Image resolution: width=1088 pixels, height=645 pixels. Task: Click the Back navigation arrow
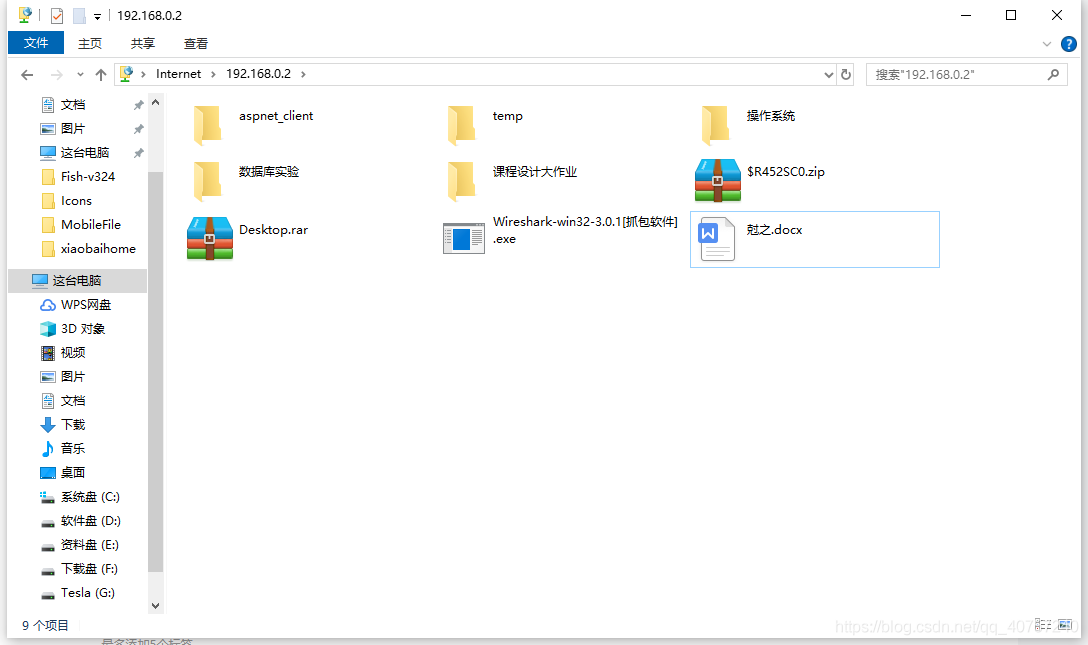click(27, 75)
